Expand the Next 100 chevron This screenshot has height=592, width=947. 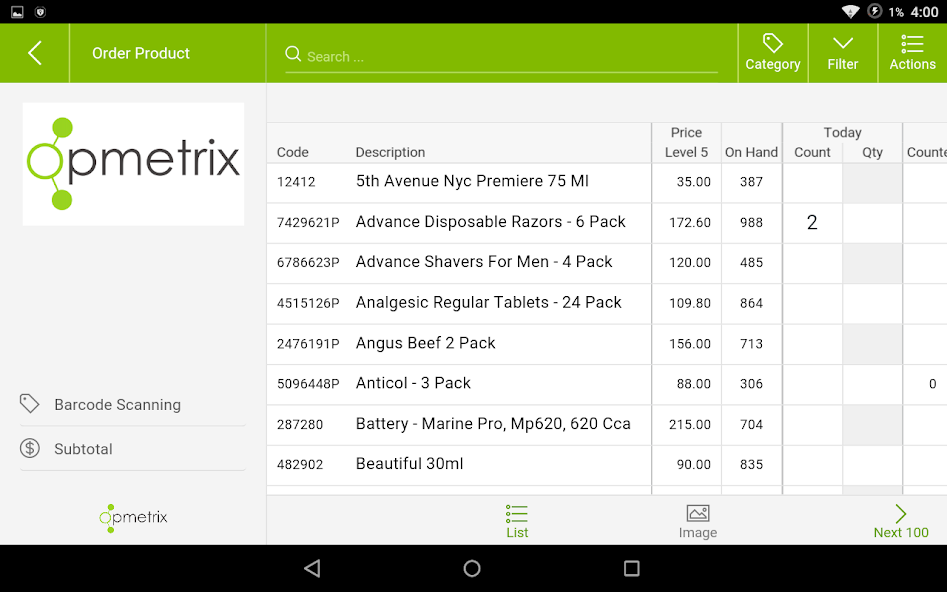pyautogui.click(x=899, y=512)
